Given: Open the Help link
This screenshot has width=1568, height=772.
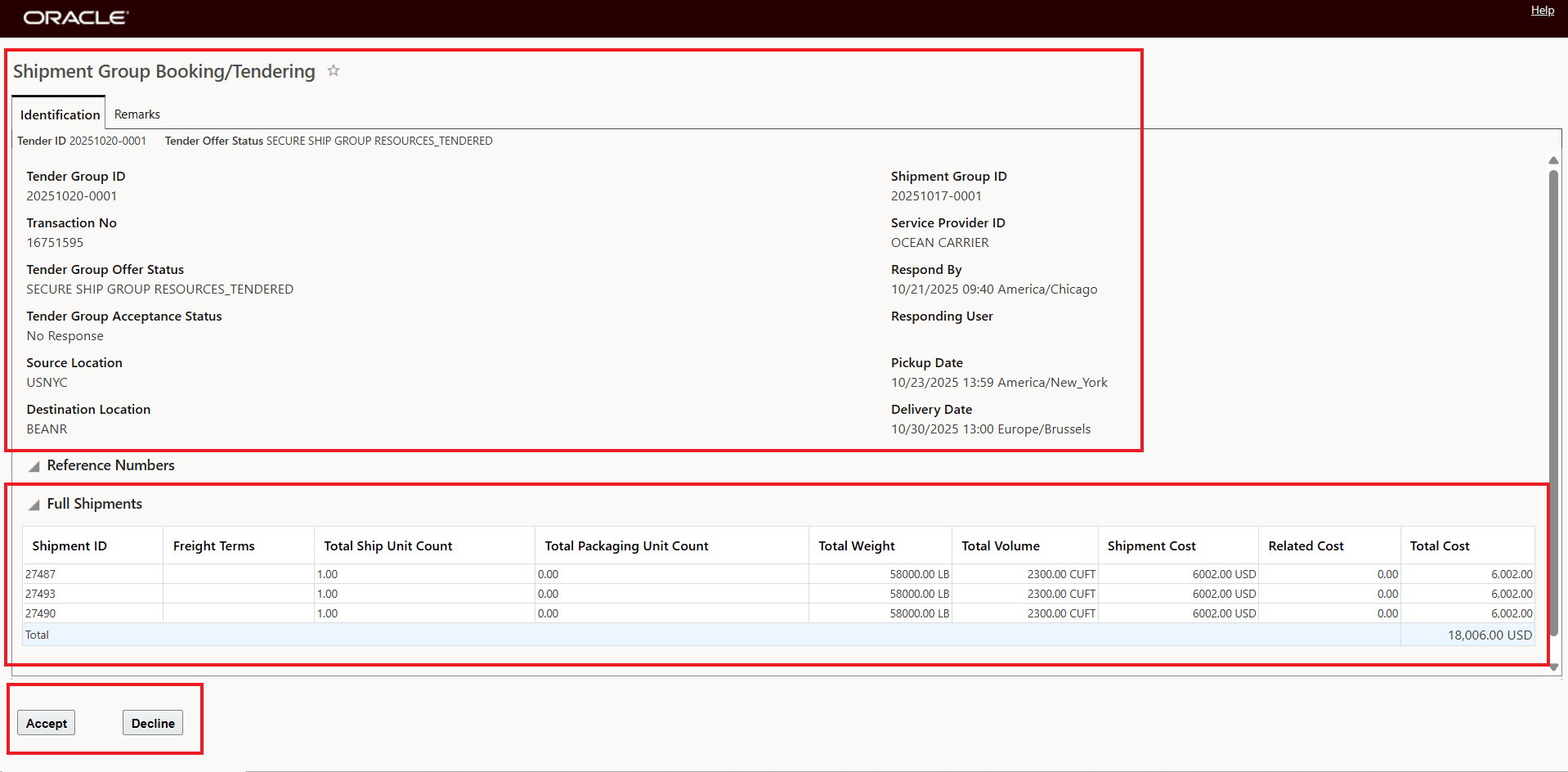Looking at the screenshot, I should (x=1542, y=10).
